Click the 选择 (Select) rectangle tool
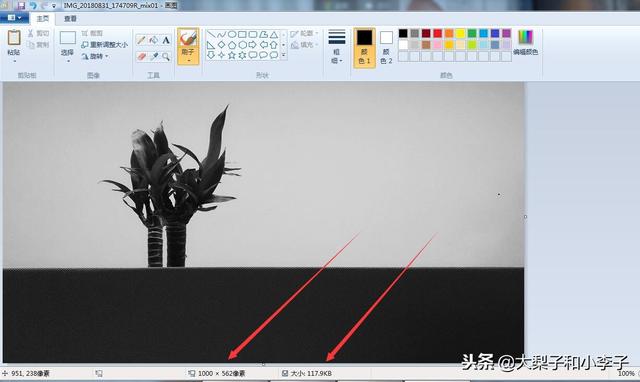 click(x=68, y=38)
